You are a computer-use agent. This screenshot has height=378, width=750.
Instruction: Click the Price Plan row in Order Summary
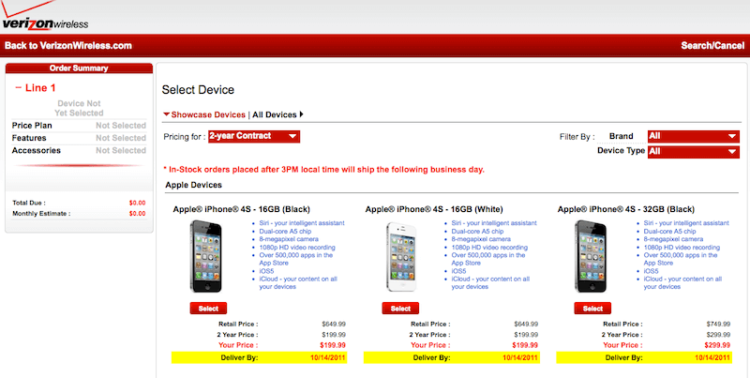click(x=79, y=125)
